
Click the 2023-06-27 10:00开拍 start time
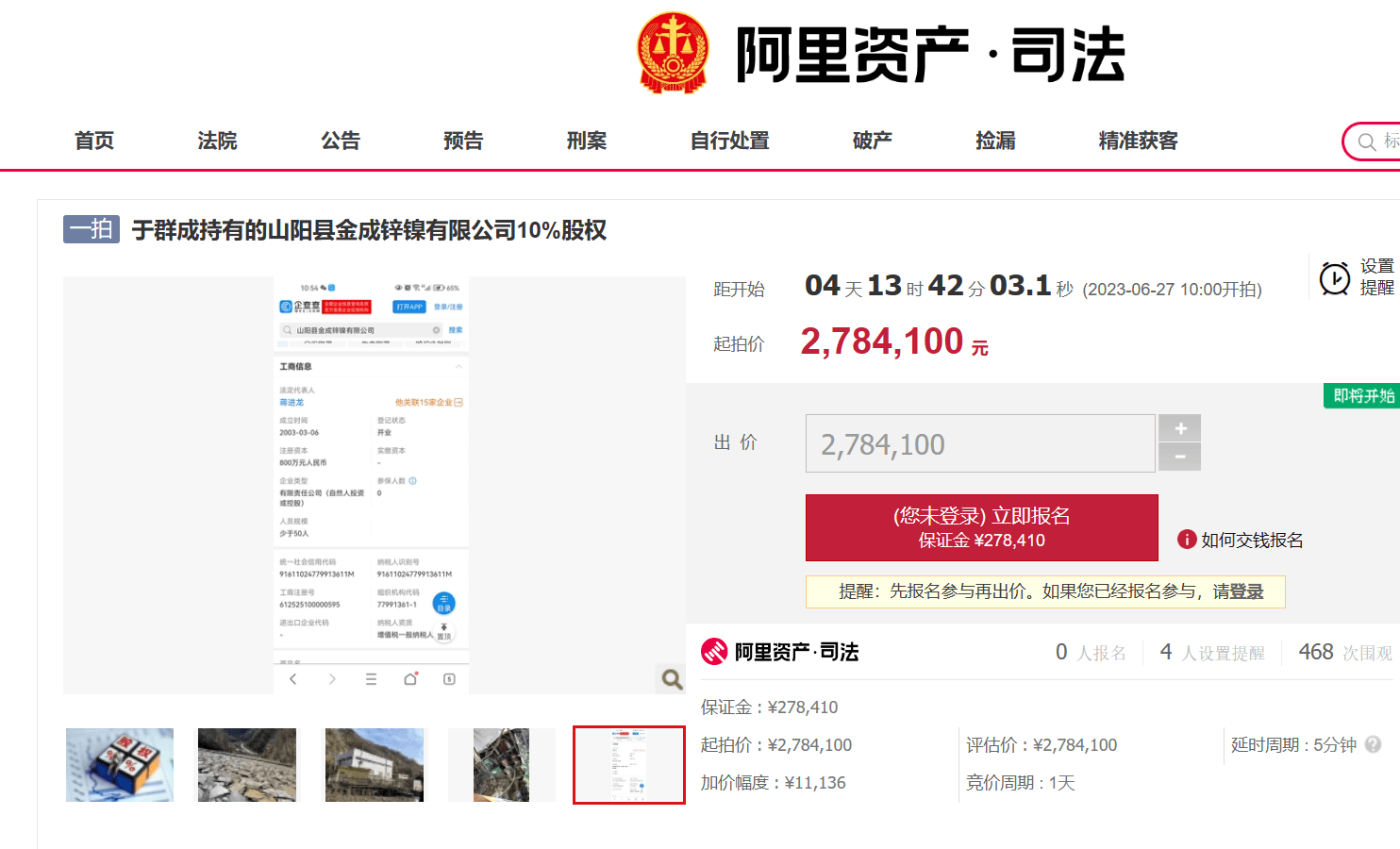pyautogui.click(x=1172, y=290)
